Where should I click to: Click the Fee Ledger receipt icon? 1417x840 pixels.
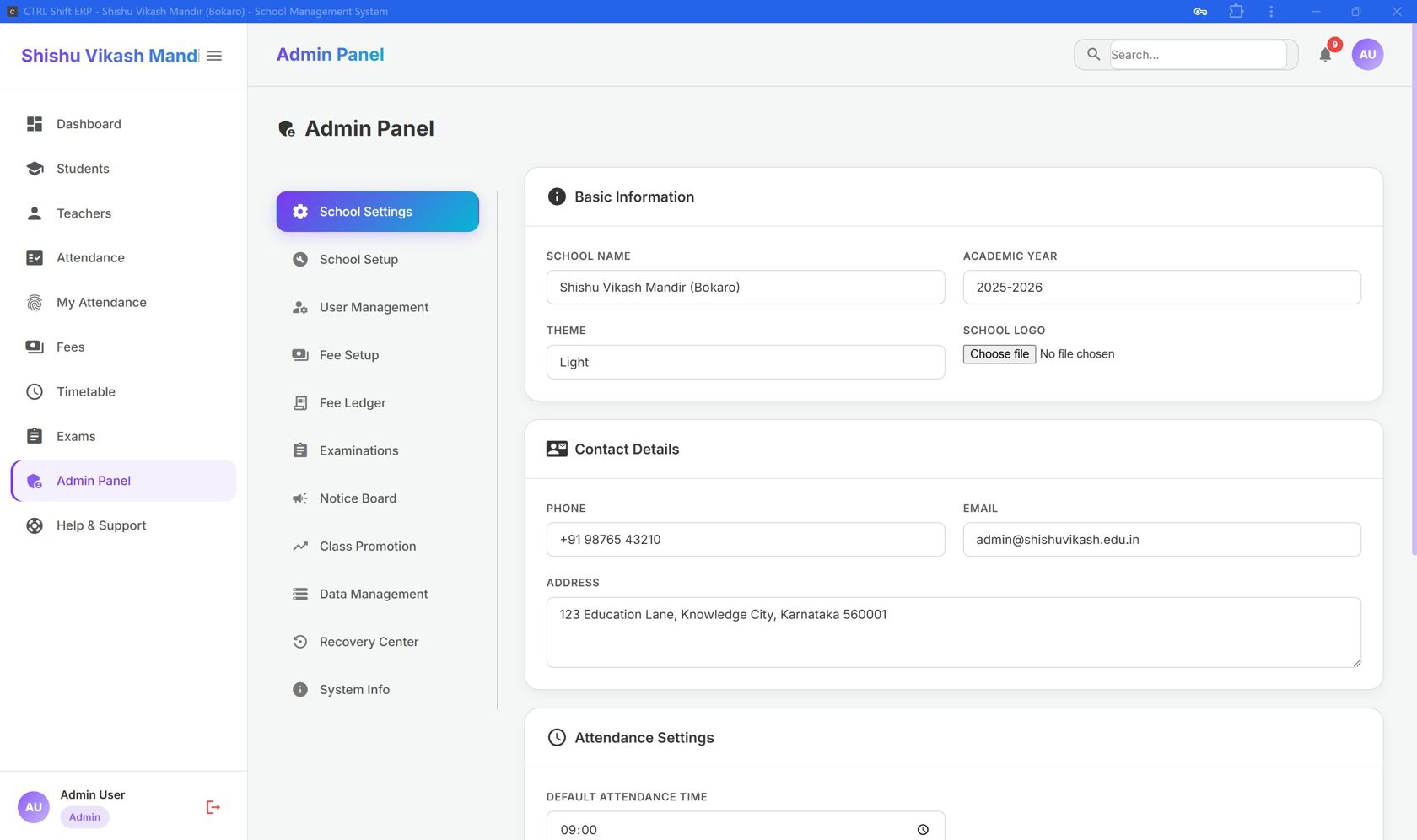300,403
